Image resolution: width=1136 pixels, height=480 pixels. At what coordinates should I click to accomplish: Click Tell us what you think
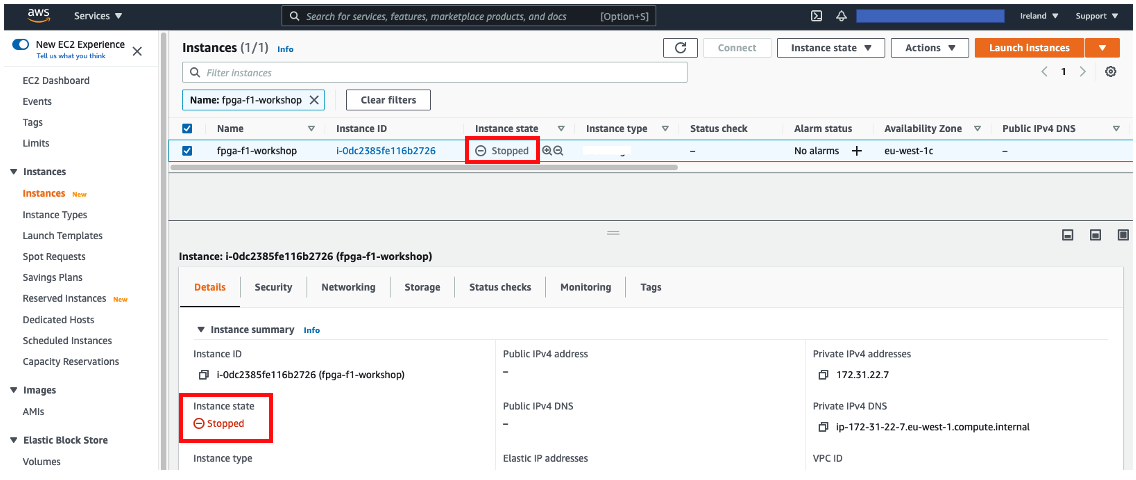(x=71, y=56)
